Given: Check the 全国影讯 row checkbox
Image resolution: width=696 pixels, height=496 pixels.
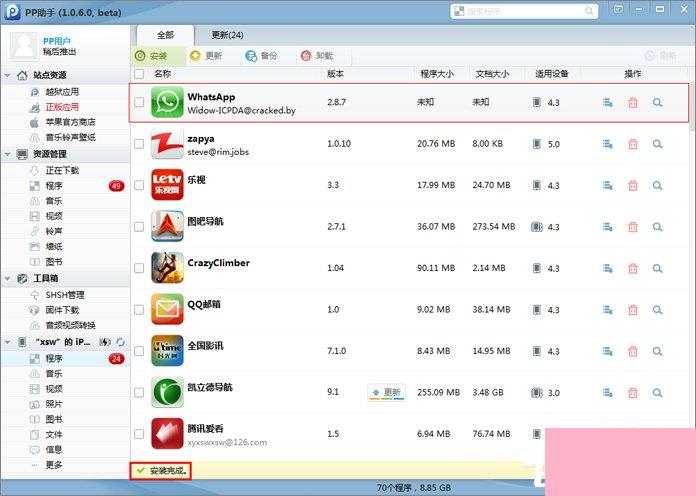Looking at the screenshot, I should 139,351.
